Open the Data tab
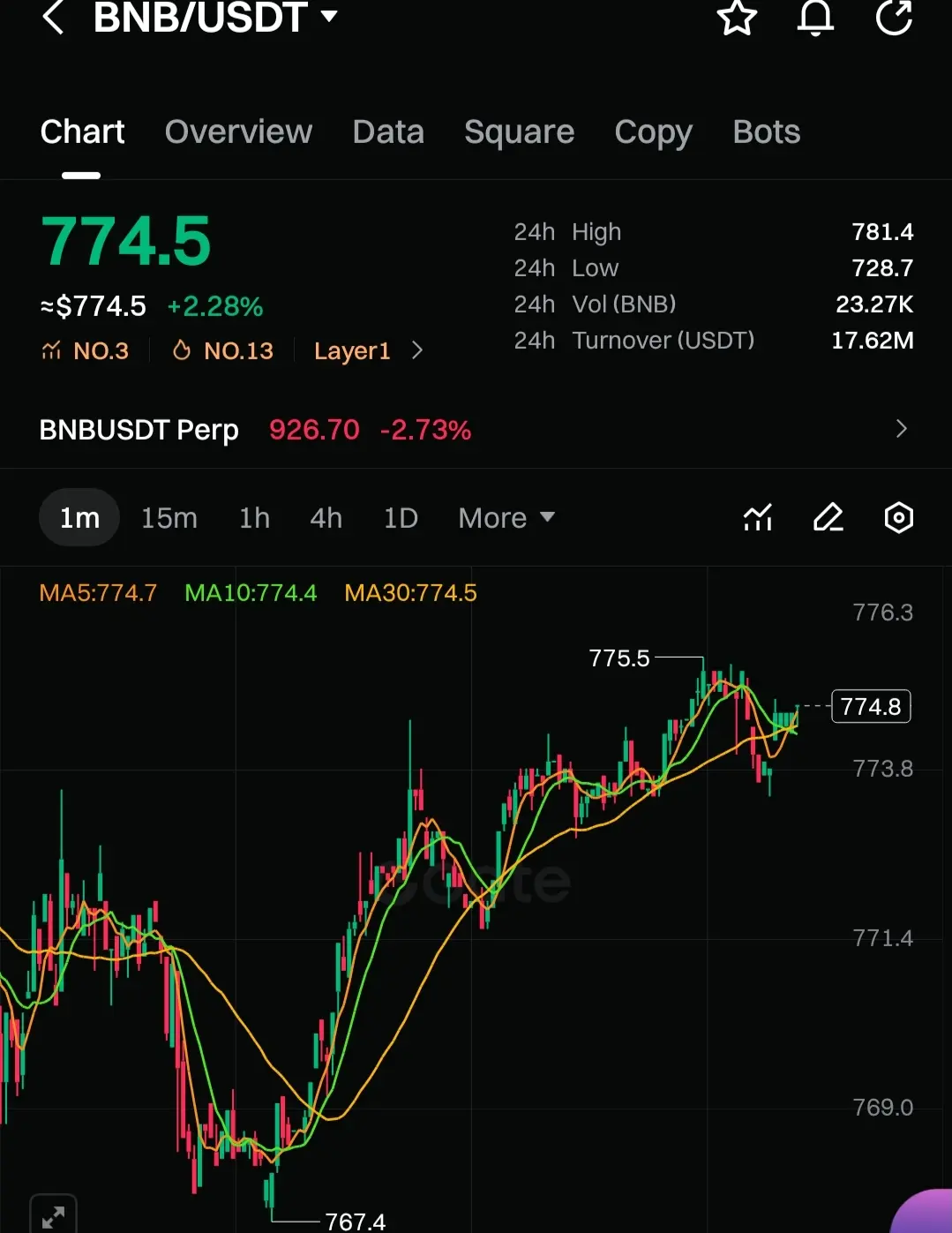952x1233 pixels. [388, 132]
